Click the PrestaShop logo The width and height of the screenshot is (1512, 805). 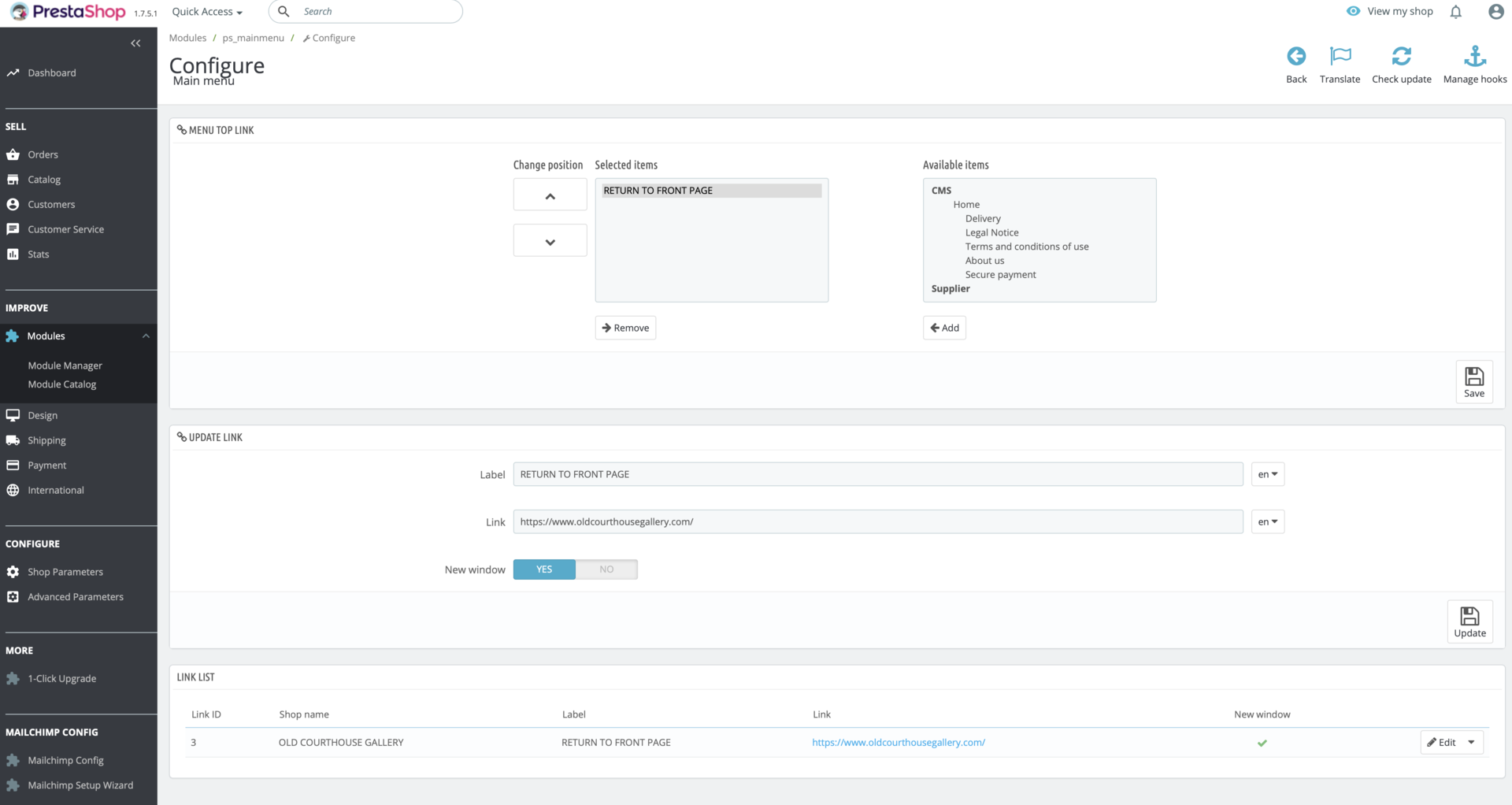coord(68,12)
